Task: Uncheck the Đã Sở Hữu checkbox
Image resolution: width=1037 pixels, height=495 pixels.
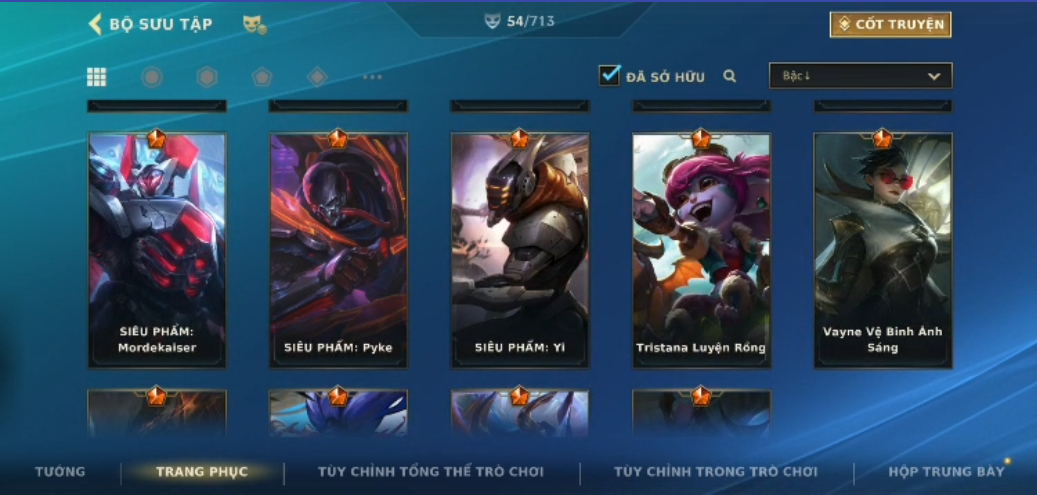Action: coord(609,75)
